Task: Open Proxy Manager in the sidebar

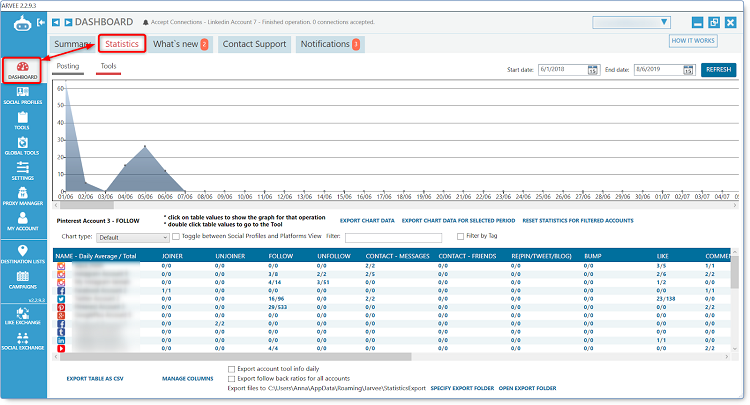Action: [x=22, y=196]
